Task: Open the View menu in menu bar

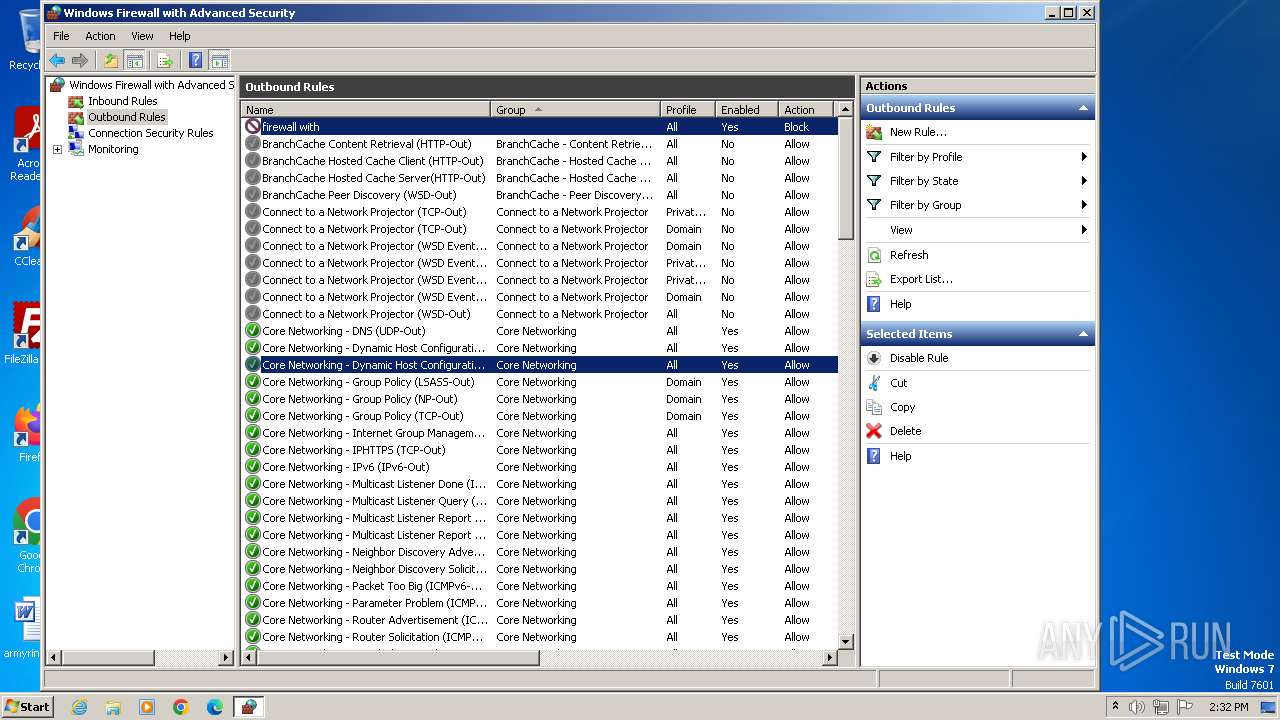Action: [x=143, y=36]
